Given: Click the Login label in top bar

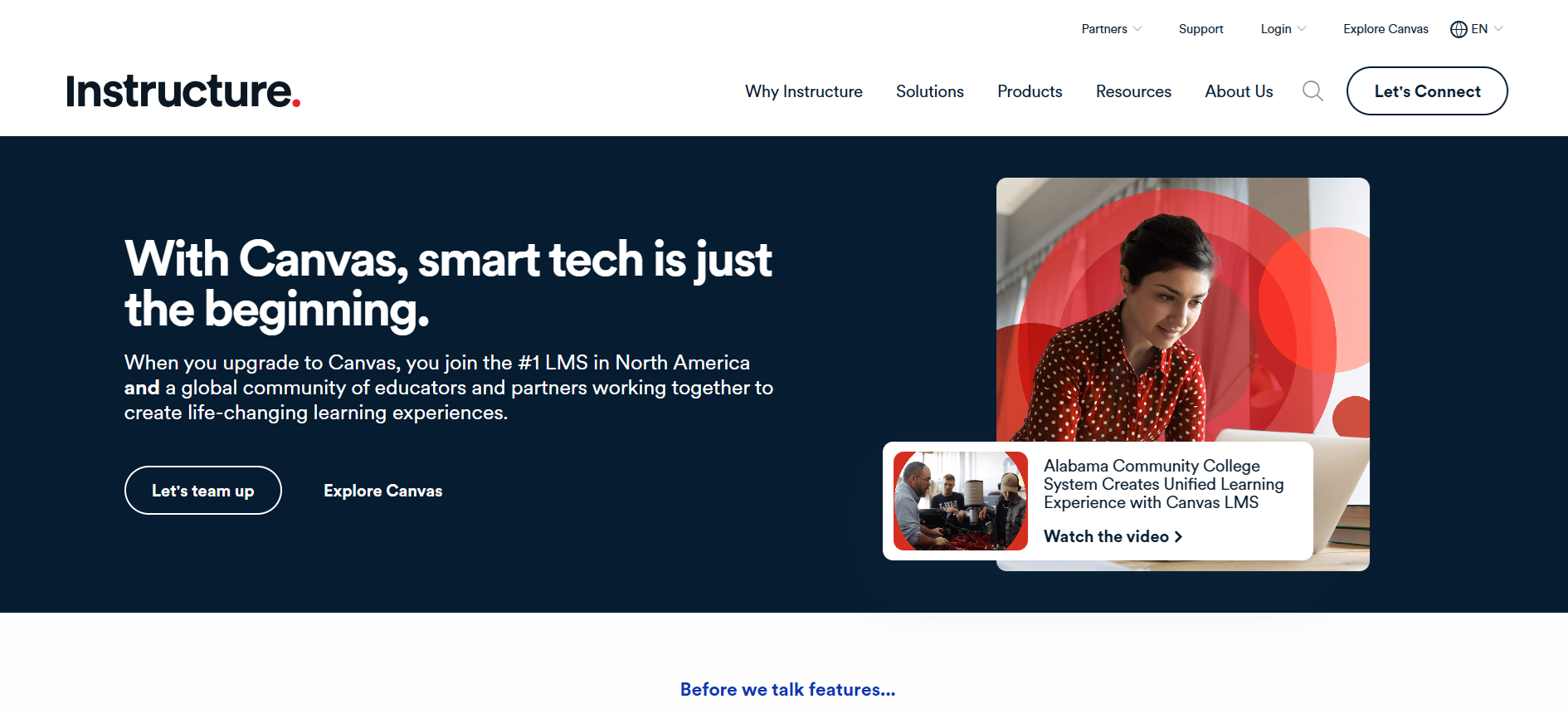Looking at the screenshot, I should tap(1276, 29).
